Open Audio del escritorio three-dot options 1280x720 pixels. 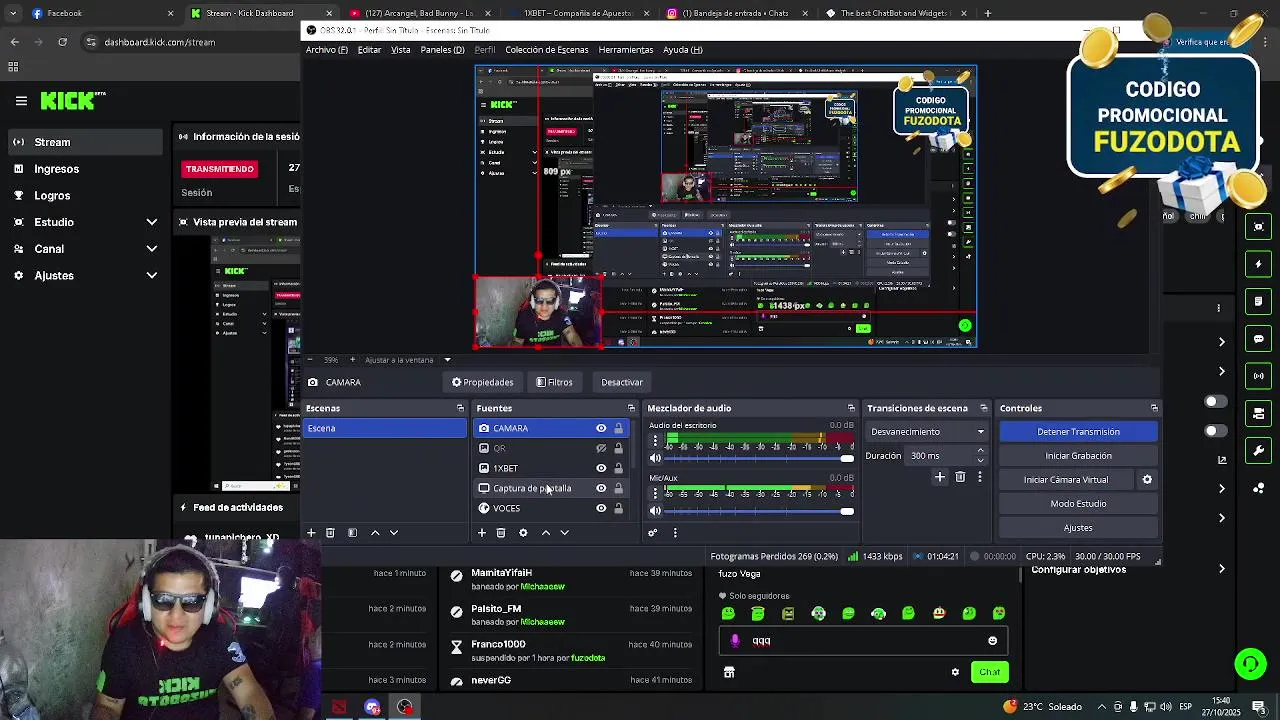click(655, 440)
